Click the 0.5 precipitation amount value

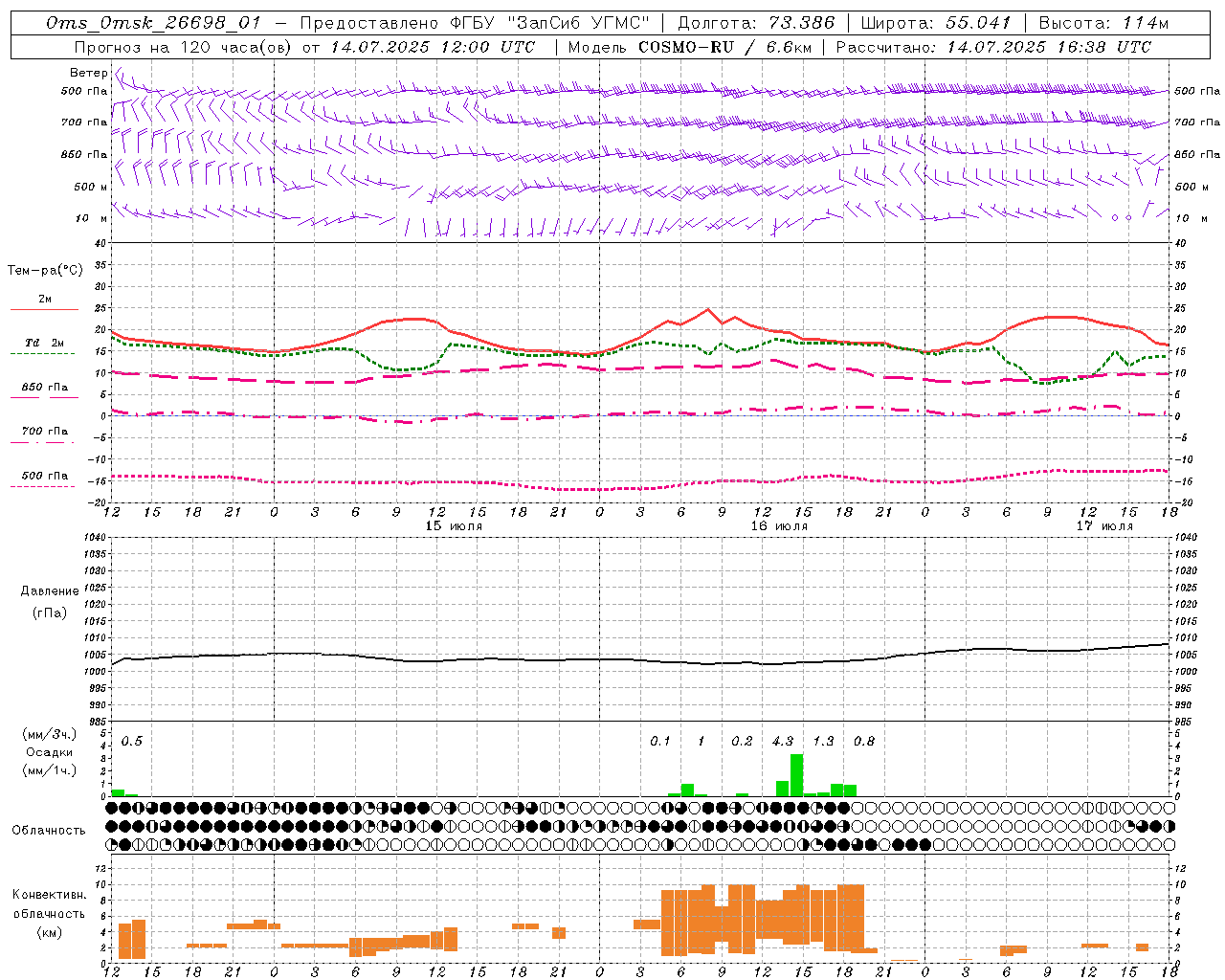132,742
